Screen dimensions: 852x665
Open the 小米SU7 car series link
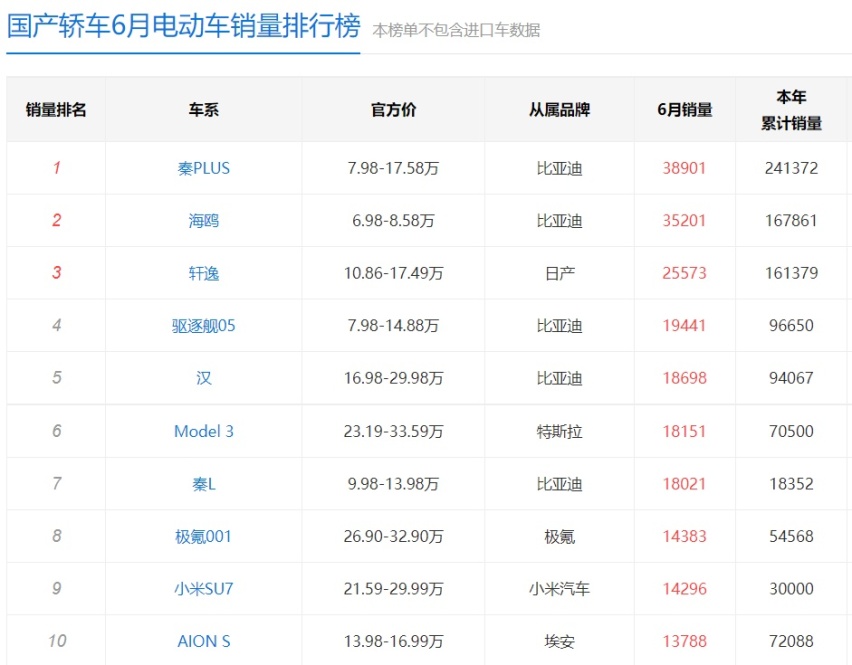204,589
